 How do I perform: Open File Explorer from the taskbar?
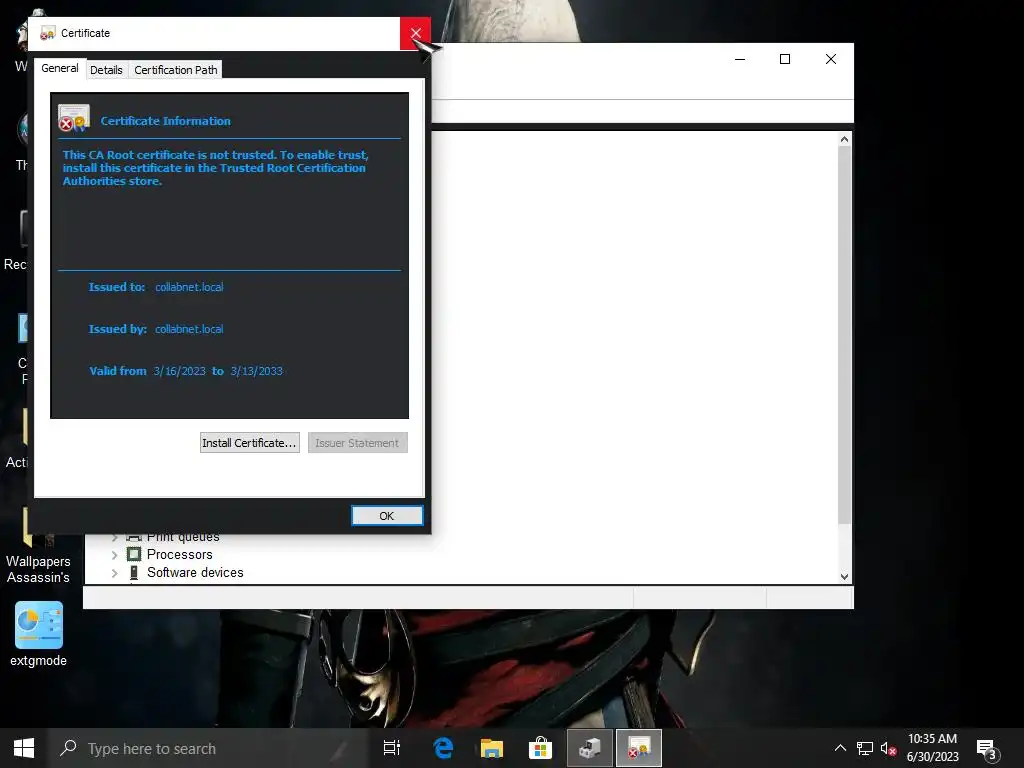(x=492, y=748)
